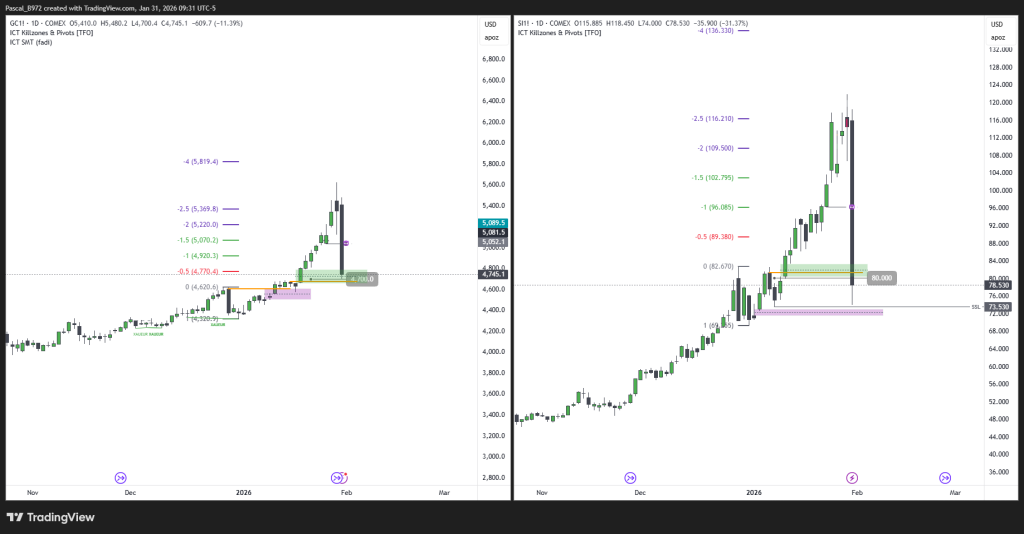
Task: Click the lightning event icon on silver chart
Action: tap(852, 478)
